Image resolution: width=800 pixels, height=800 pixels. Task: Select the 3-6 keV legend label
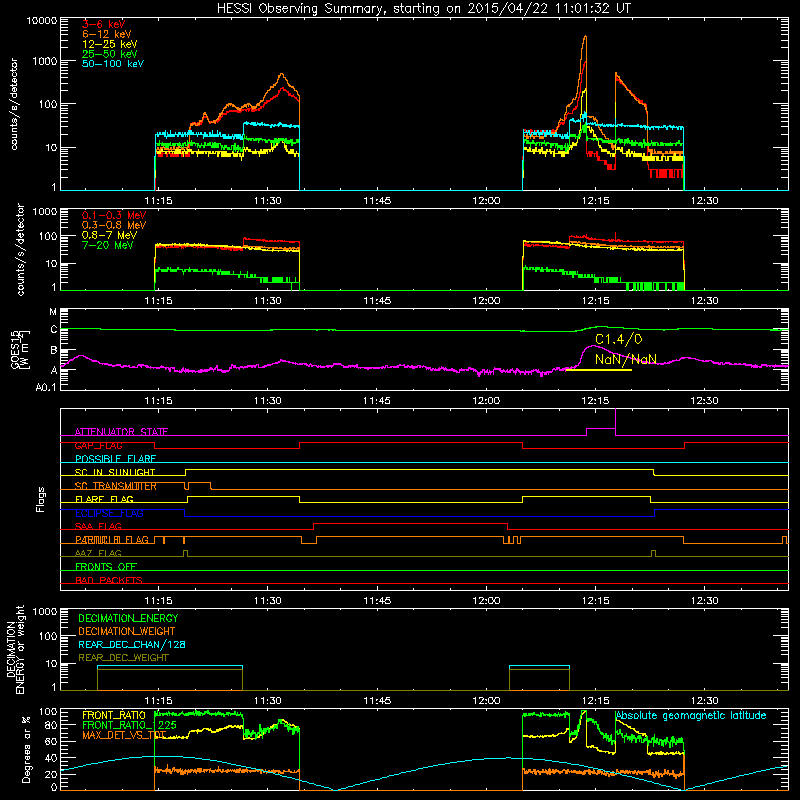click(x=103, y=24)
